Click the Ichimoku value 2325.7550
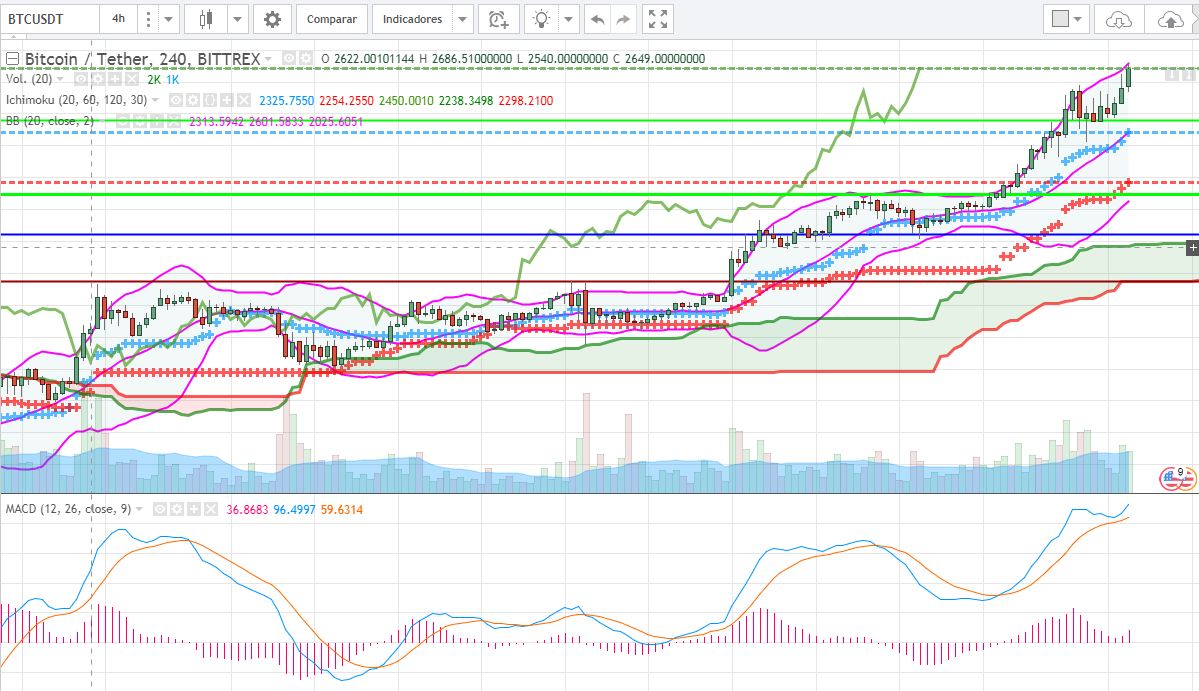1199x691 pixels. (x=287, y=100)
